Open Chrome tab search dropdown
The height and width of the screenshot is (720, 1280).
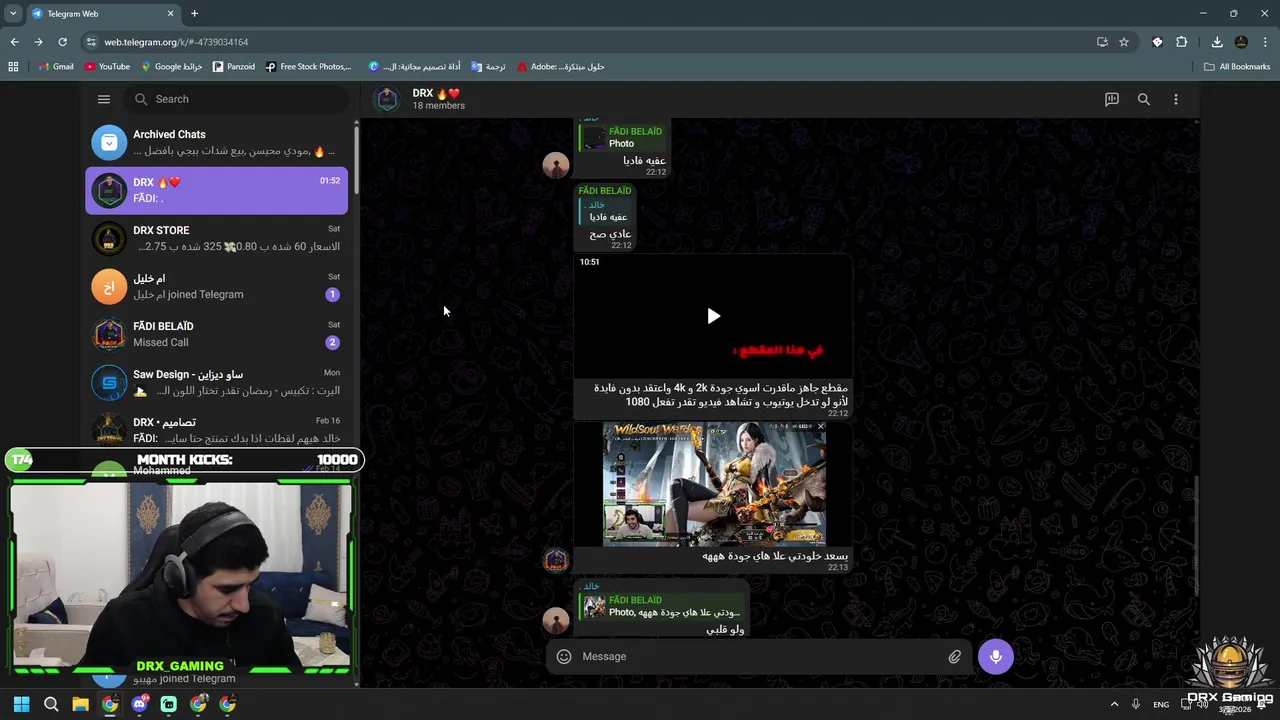click(12, 13)
